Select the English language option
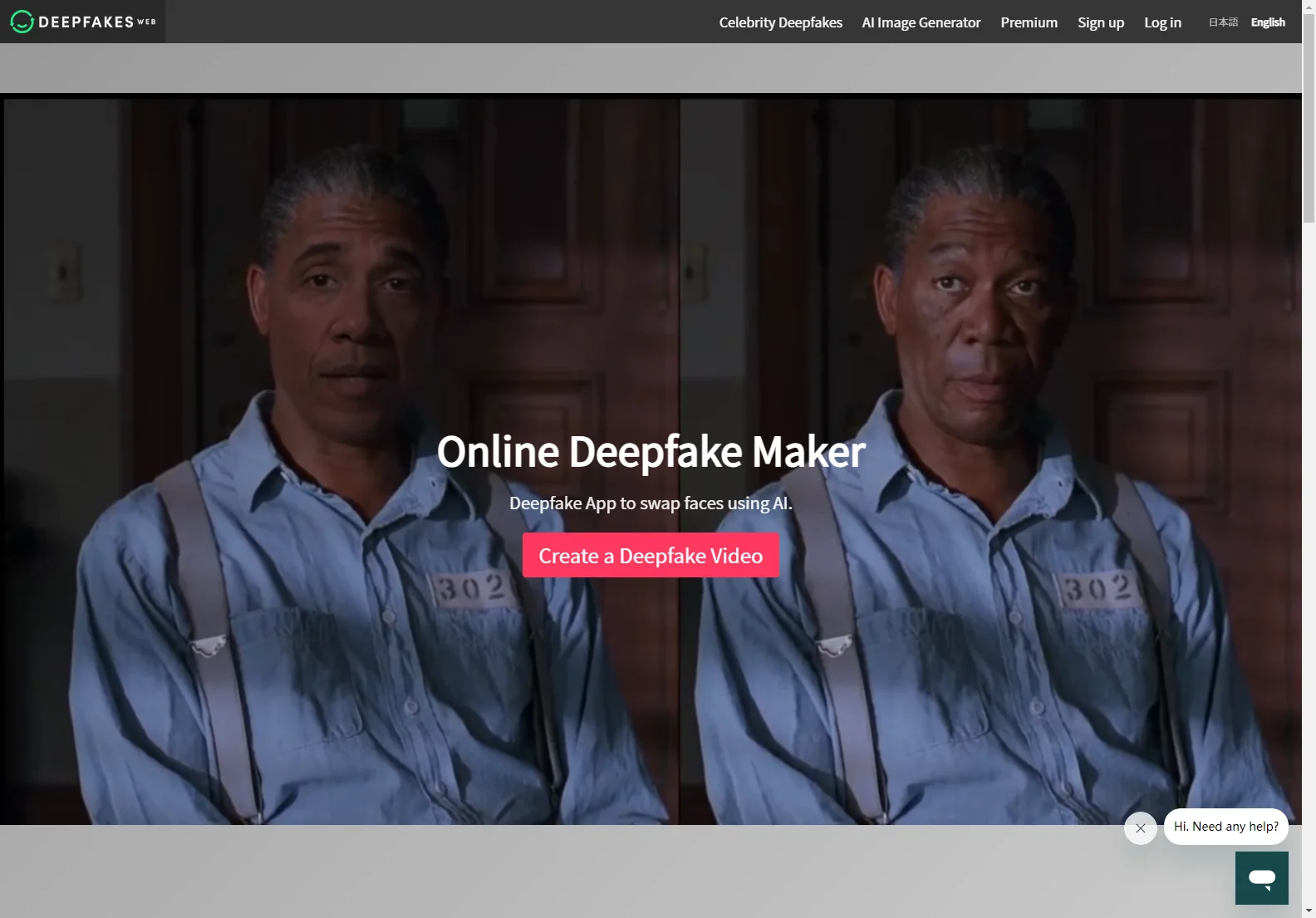 tap(1268, 22)
